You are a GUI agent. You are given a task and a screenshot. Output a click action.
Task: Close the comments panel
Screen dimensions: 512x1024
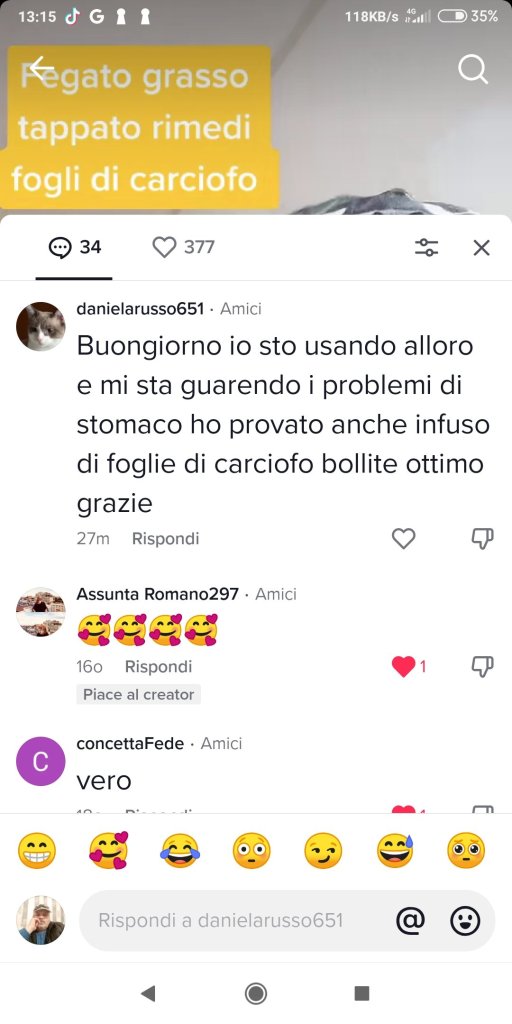(x=481, y=248)
